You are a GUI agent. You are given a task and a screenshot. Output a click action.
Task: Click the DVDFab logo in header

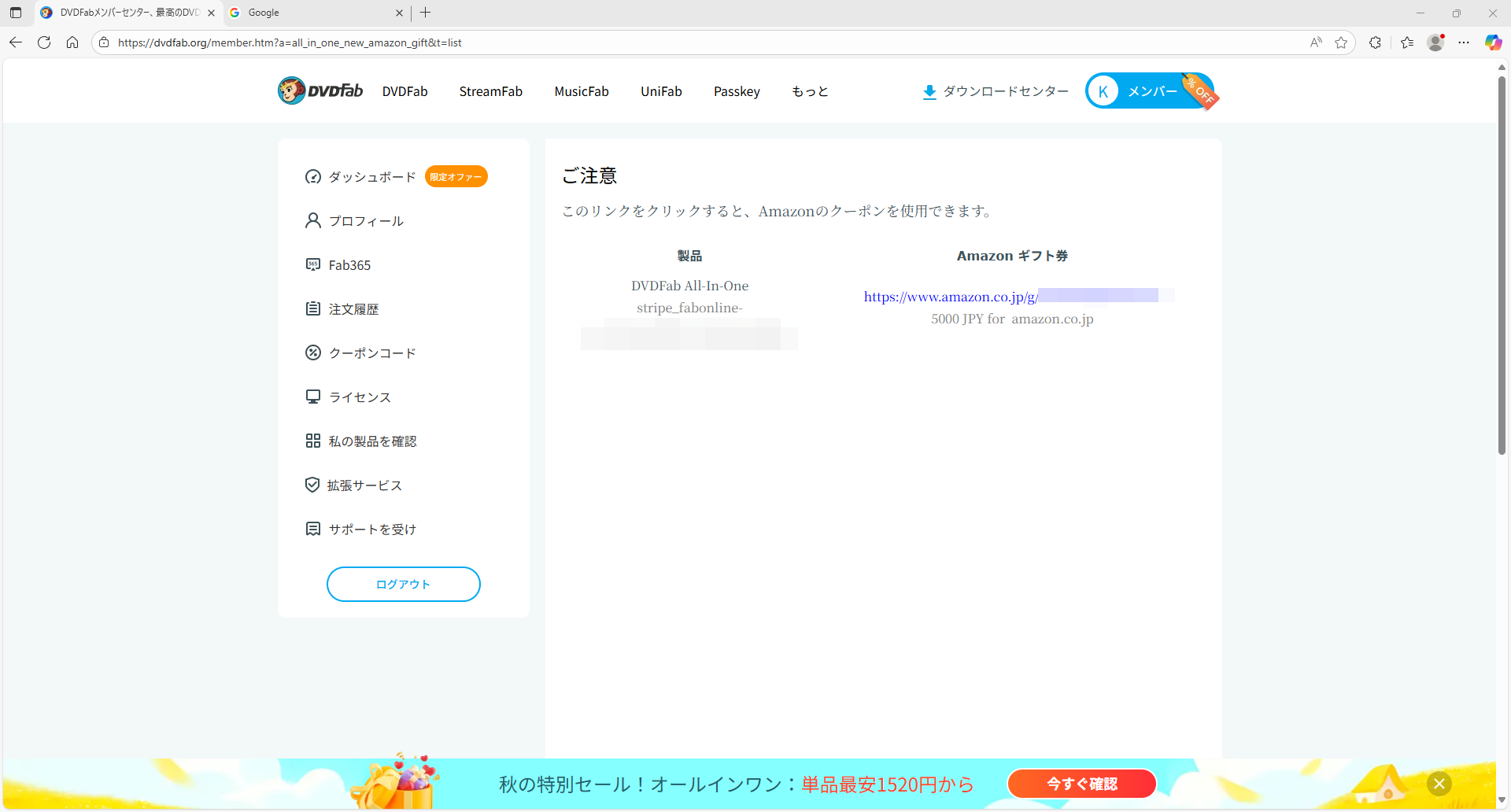pos(320,91)
